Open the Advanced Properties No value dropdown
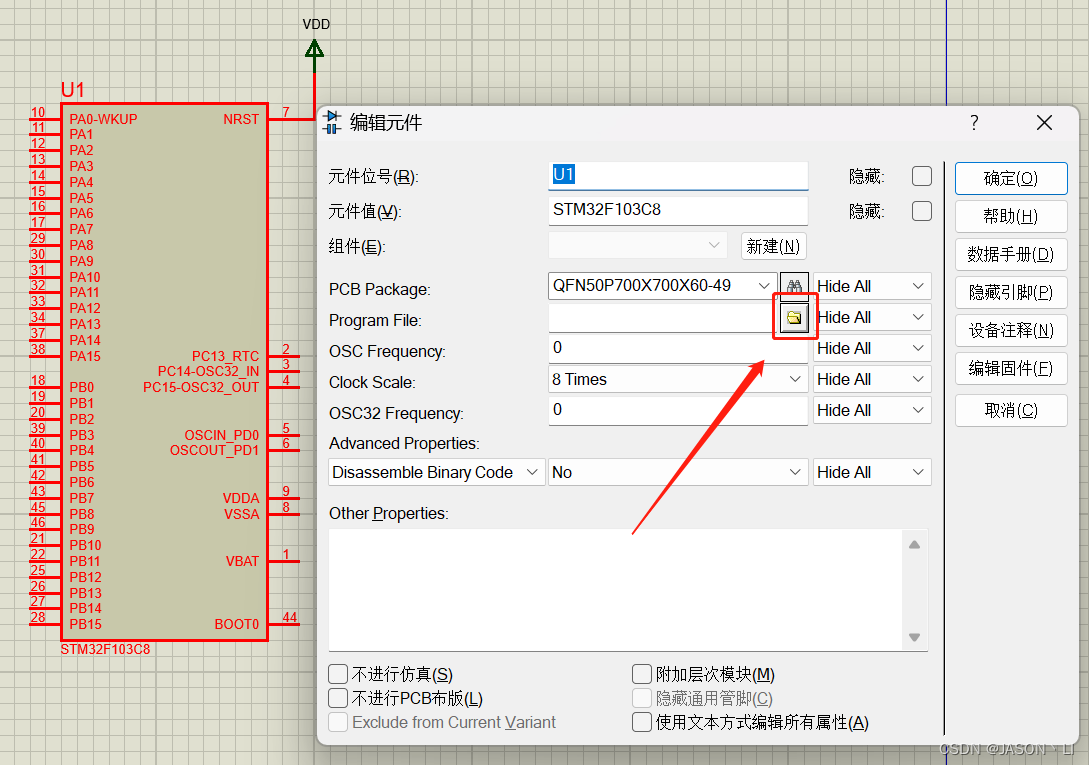The width and height of the screenshot is (1089, 765). 678,472
